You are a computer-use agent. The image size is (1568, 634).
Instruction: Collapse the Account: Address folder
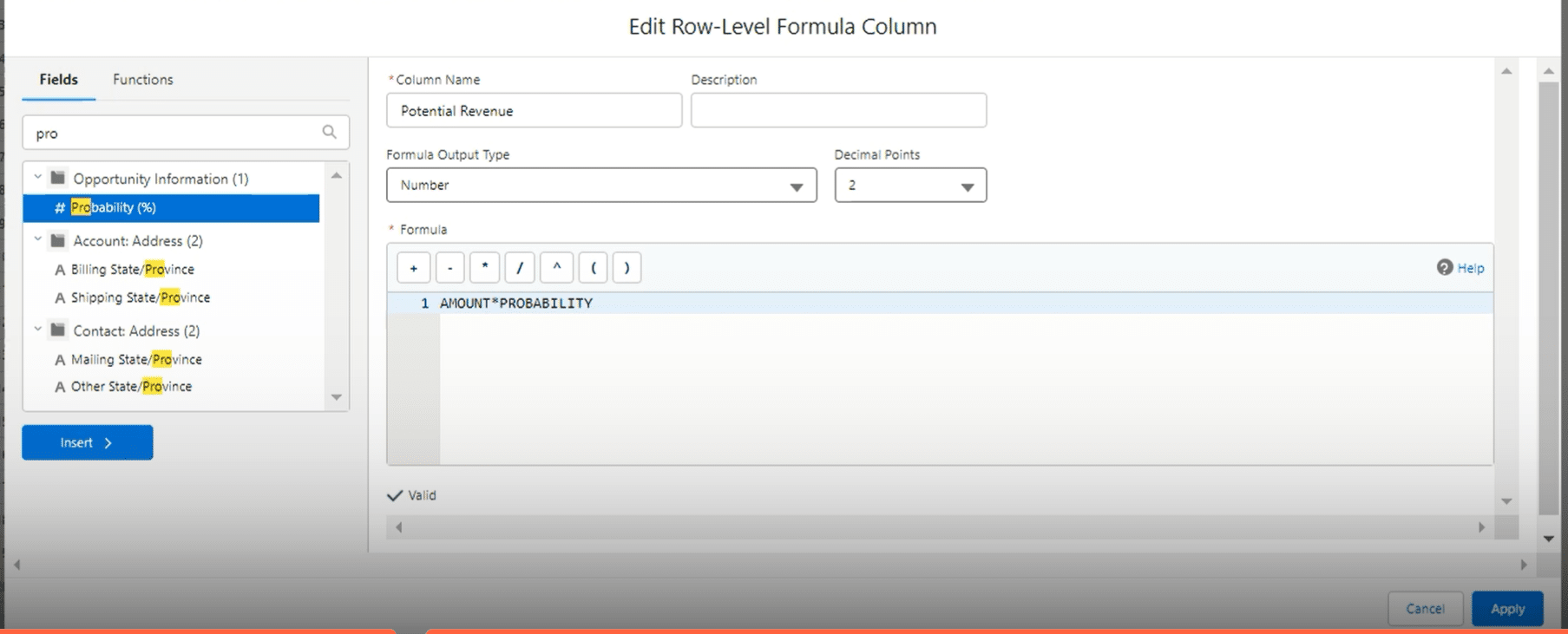click(x=38, y=240)
